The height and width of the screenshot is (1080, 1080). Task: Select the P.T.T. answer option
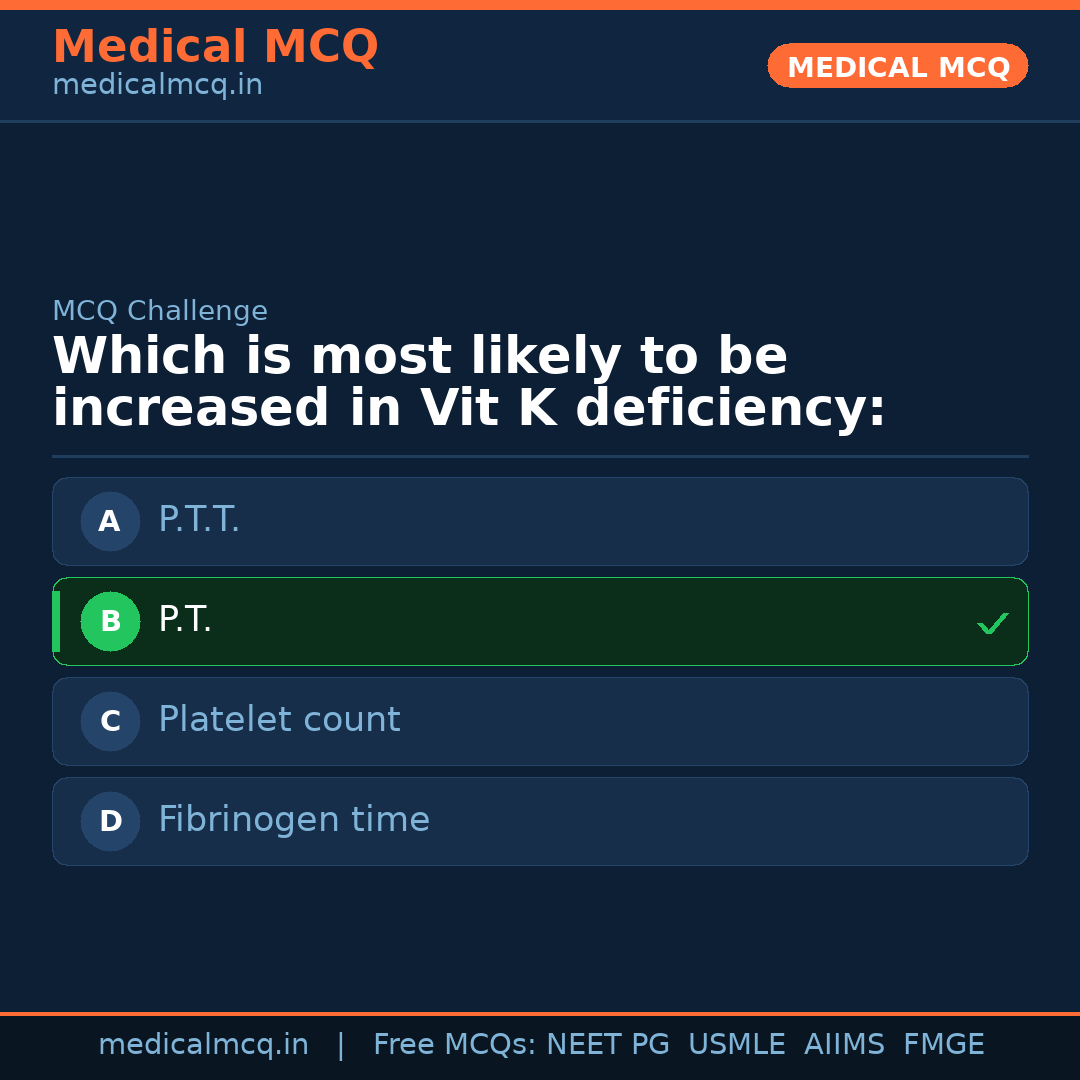[540, 521]
